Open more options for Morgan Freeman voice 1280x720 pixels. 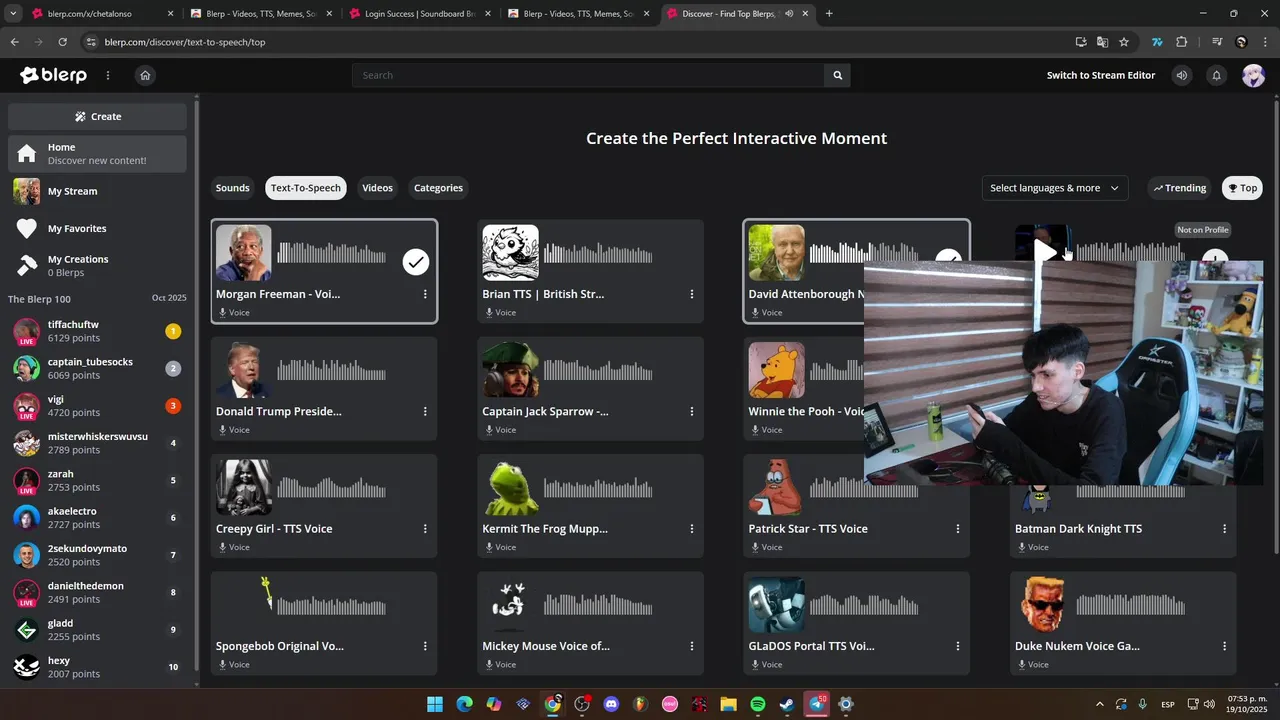coord(425,294)
